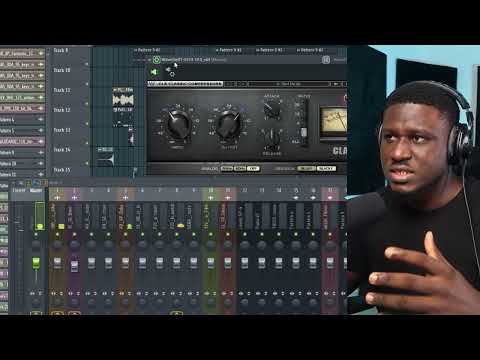Set Analog to 60Hz on CLA-76
The image size is (480, 360).
click(x=240, y=169)
